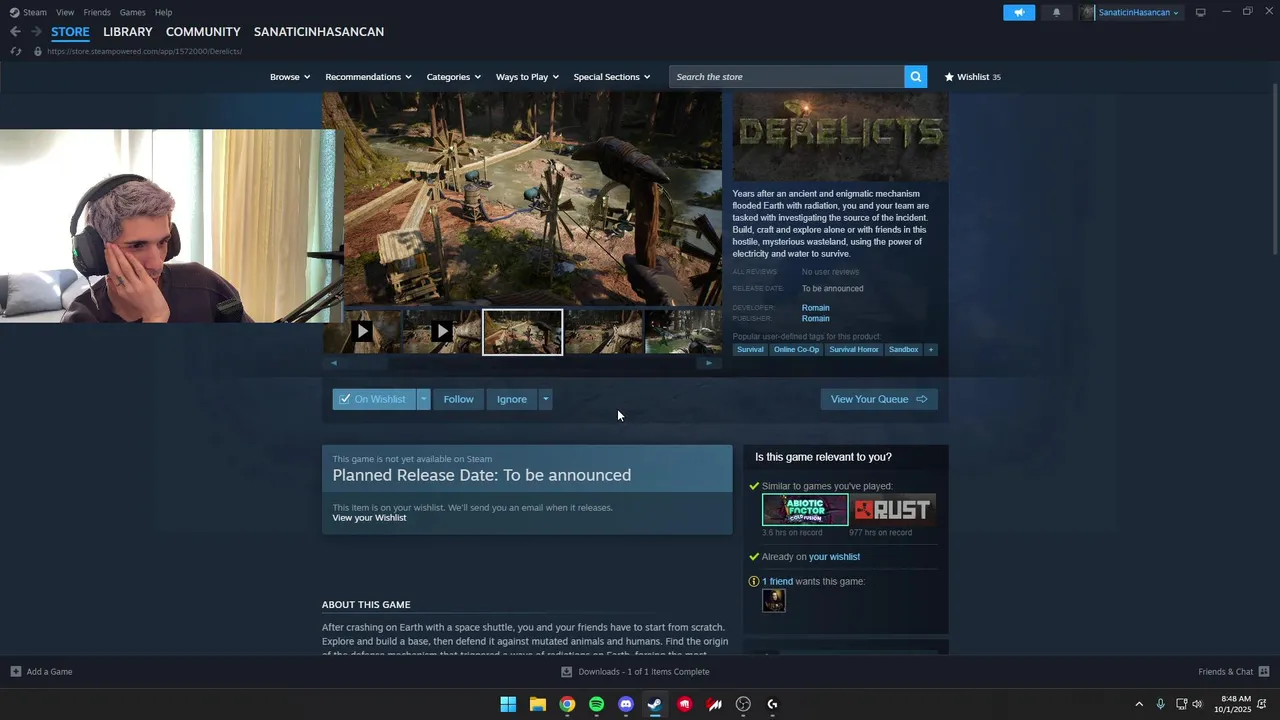Screen dimensions: 1280x720
Task: Open the Recommendations dropdown menu
Action: click(x=369, y=77)
